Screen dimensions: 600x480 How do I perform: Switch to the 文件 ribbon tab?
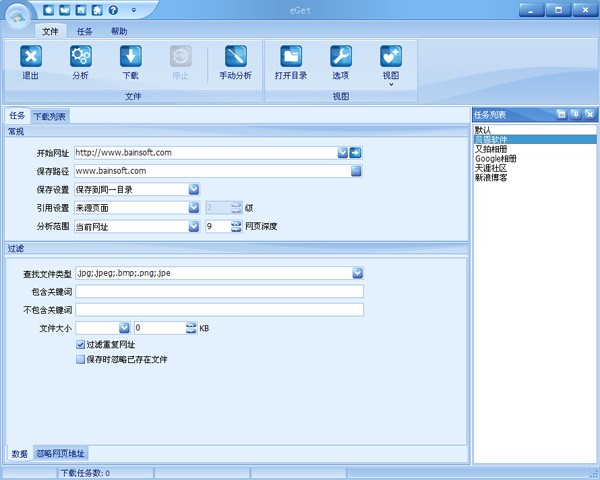click(x=50, y=31)
